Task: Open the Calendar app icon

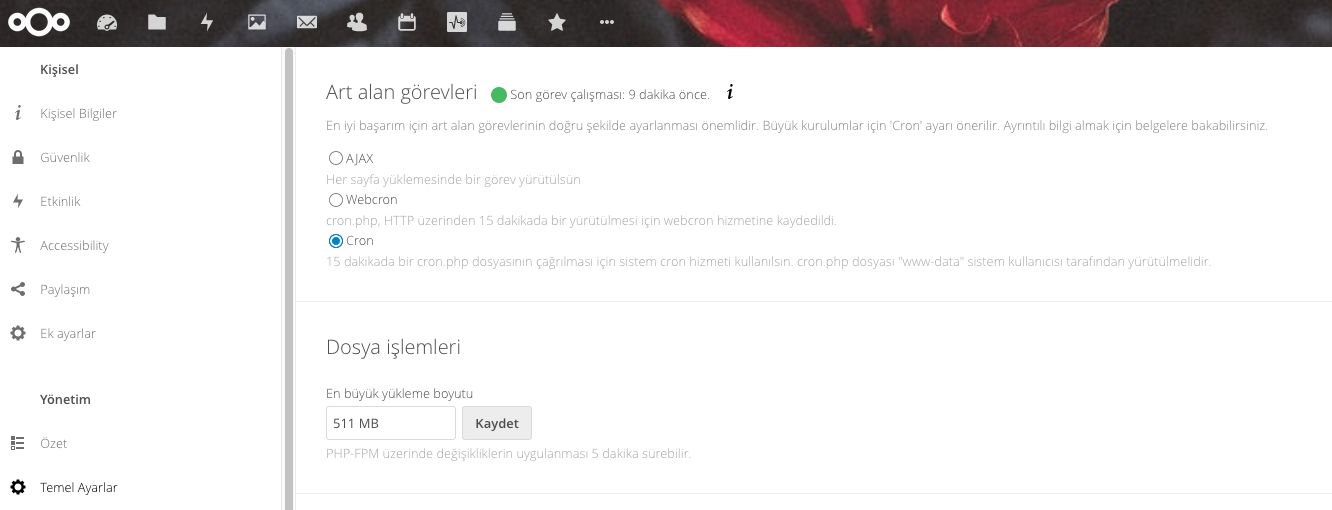Action: (x=407, y=22)
